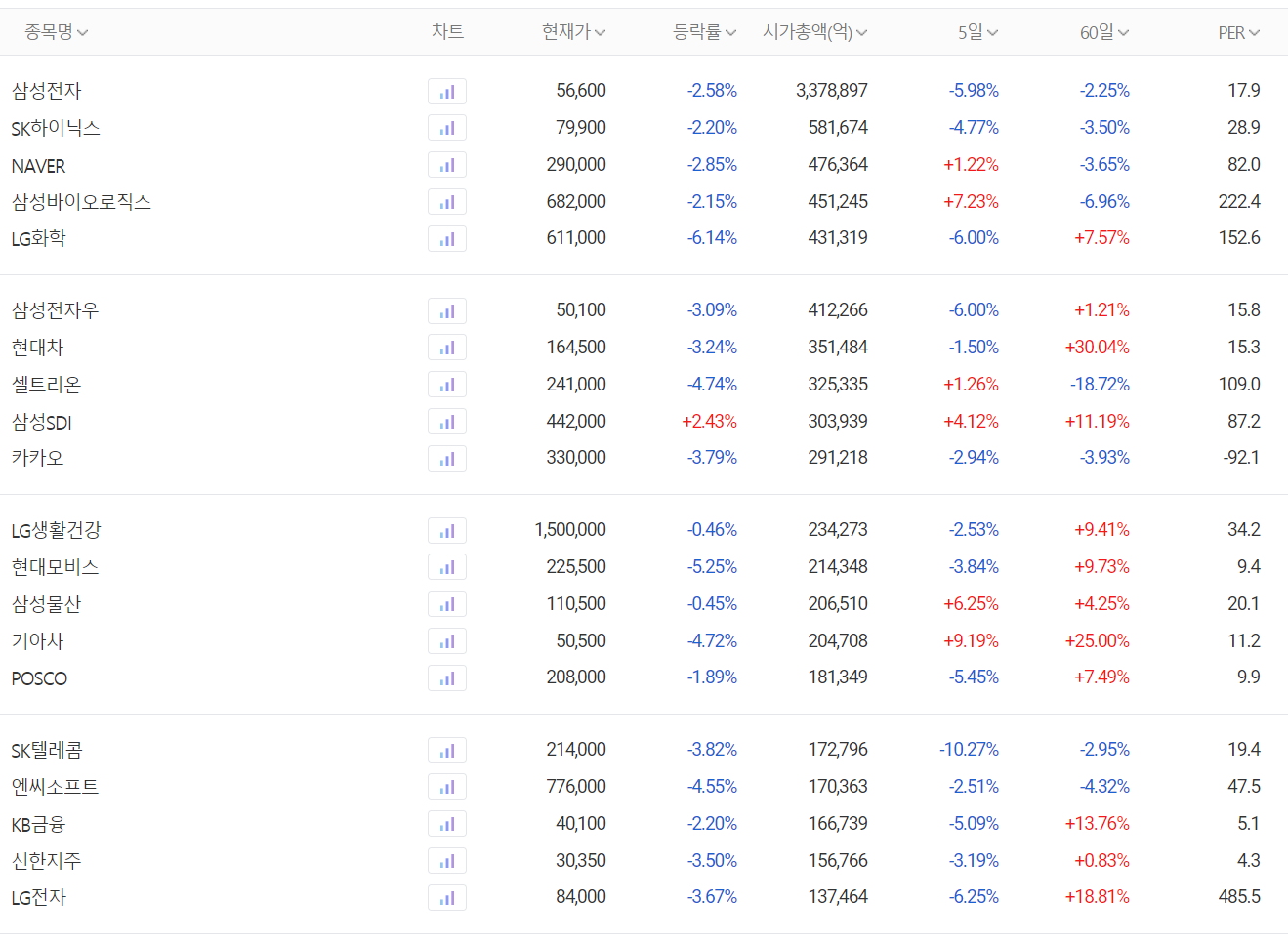Open chart icon for 현대모비스
1288x943 pixels.
click(447, 567)
